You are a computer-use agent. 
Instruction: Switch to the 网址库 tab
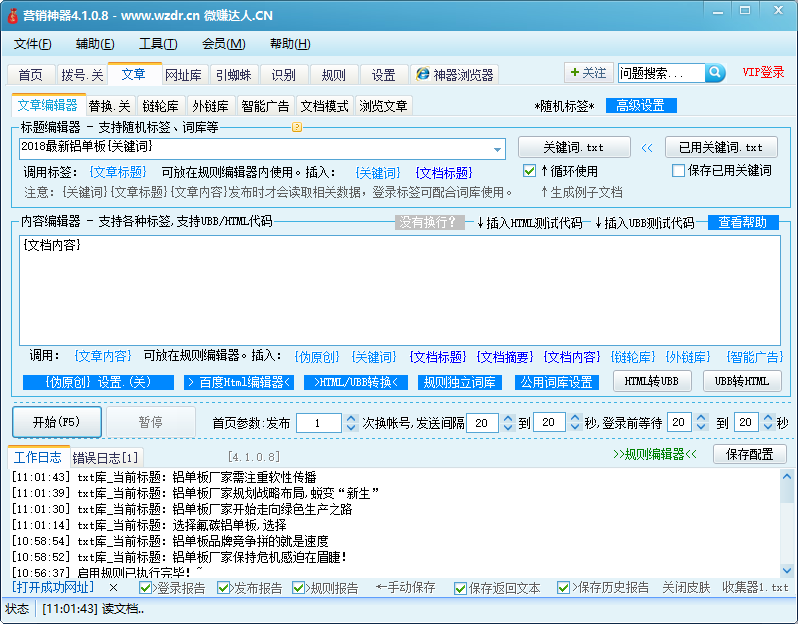click(183, 75)
